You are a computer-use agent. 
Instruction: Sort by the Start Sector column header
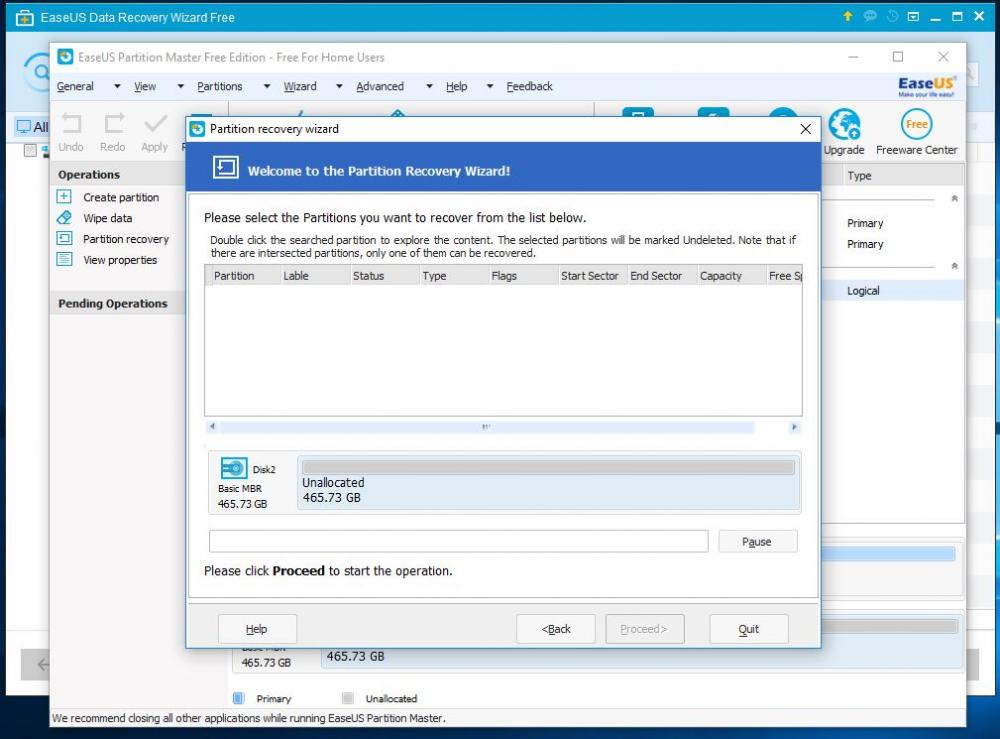pyautogui.click(x=592, y=275)
